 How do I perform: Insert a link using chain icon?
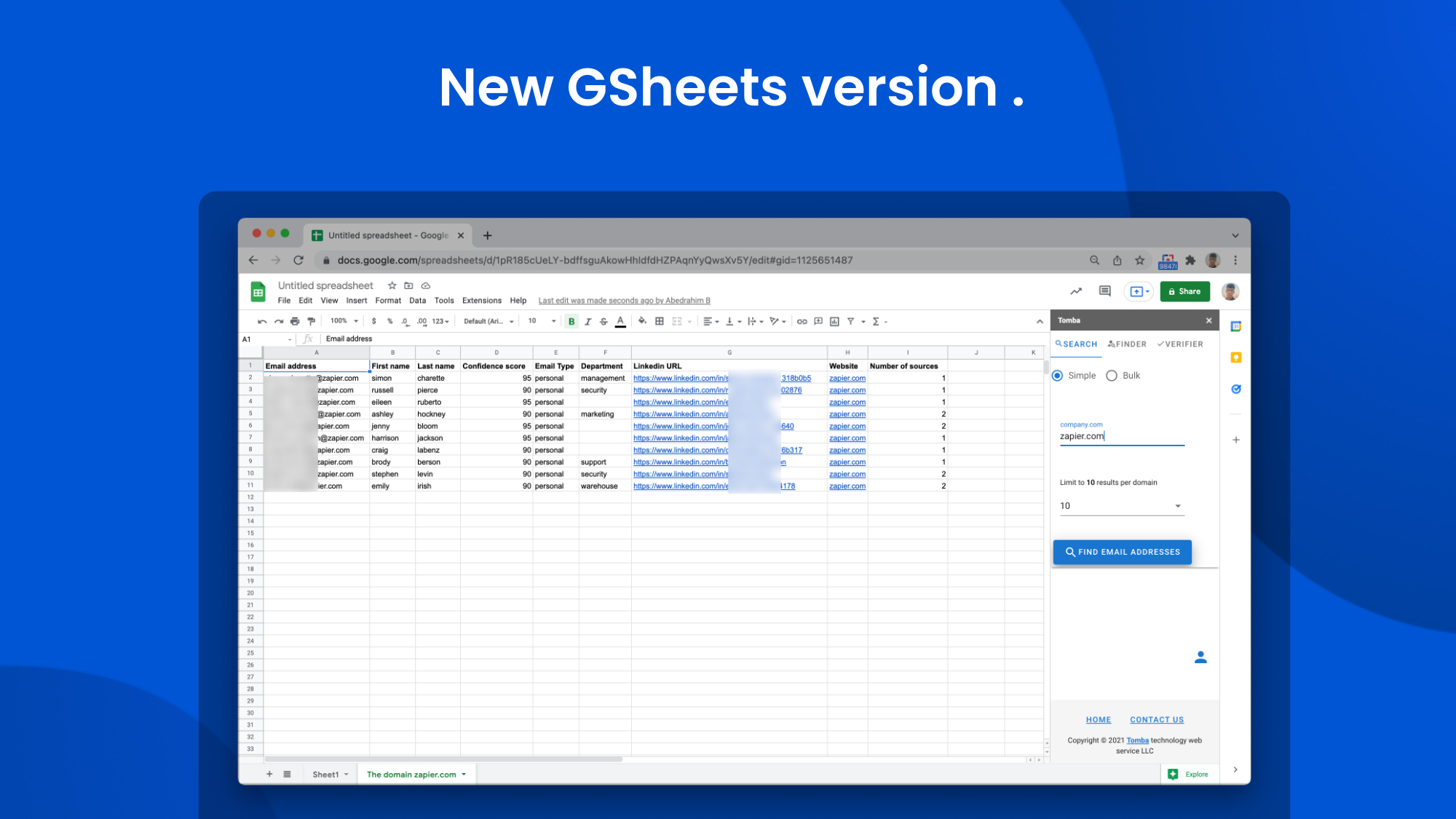(802, 321)
